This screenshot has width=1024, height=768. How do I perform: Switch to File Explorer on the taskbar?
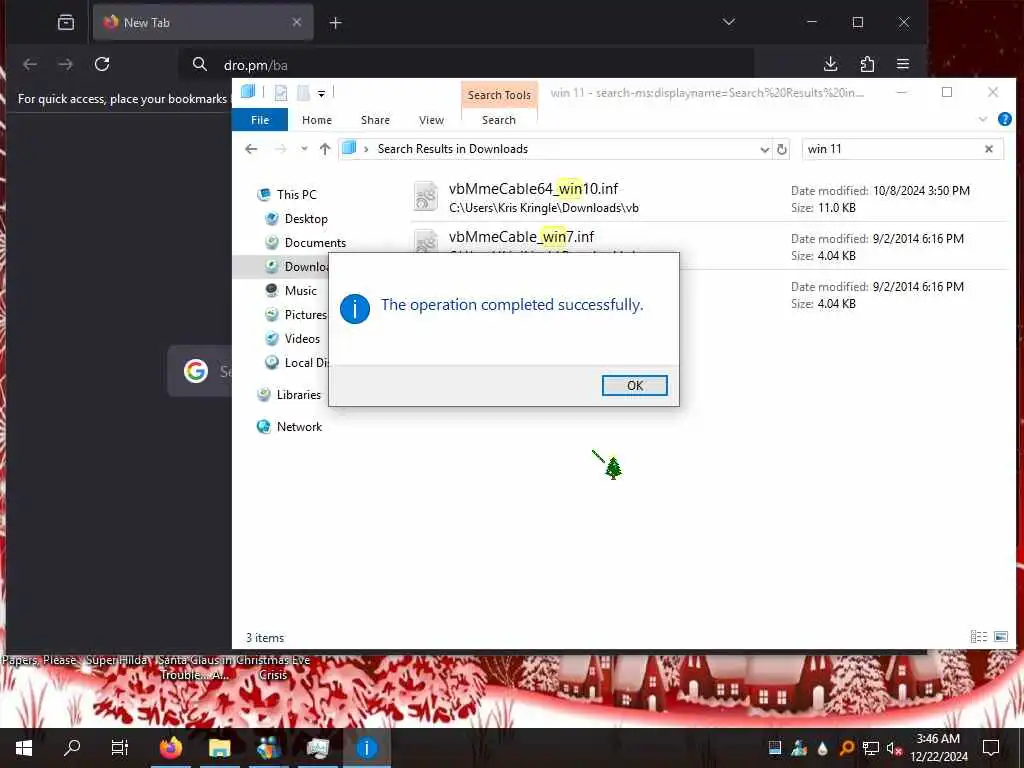[219, 748]
